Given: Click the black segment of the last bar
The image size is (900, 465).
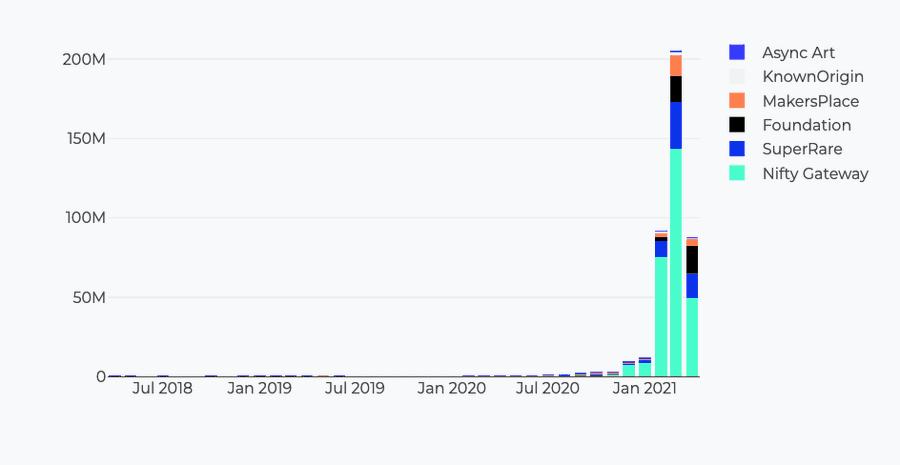Looking at the screenshot, I should [692, 259].
